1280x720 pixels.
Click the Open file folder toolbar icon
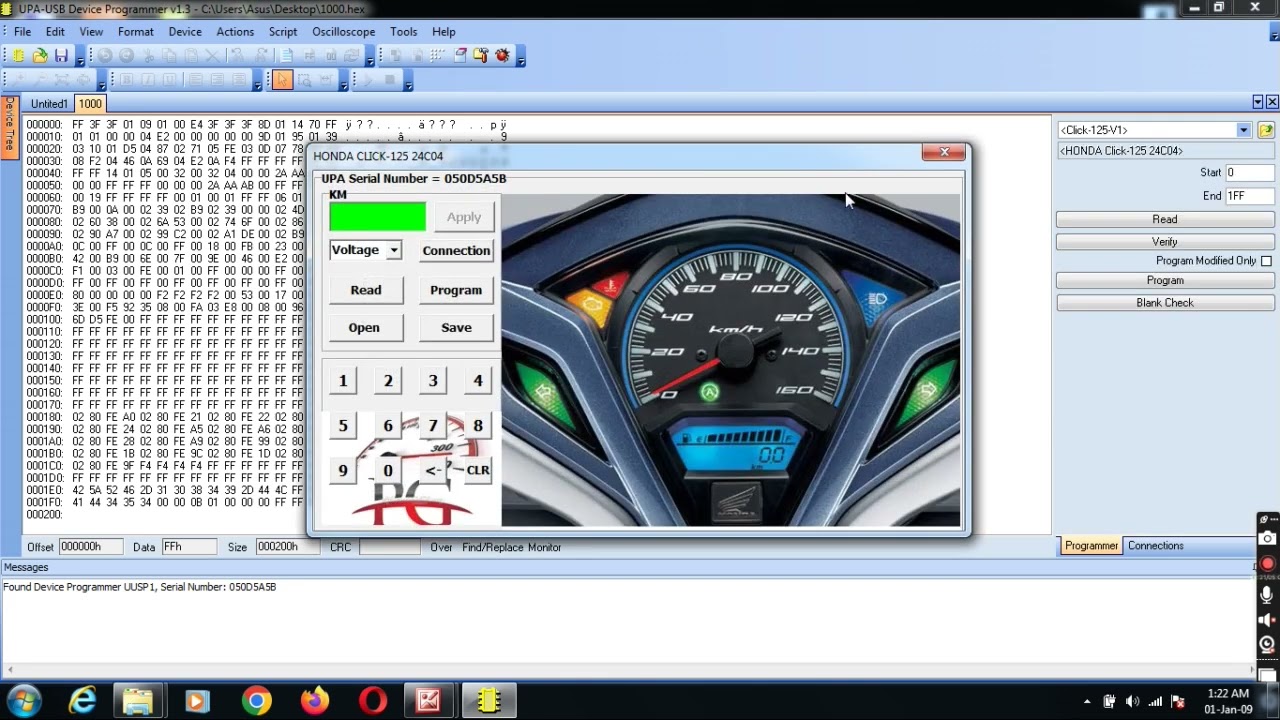40,56
